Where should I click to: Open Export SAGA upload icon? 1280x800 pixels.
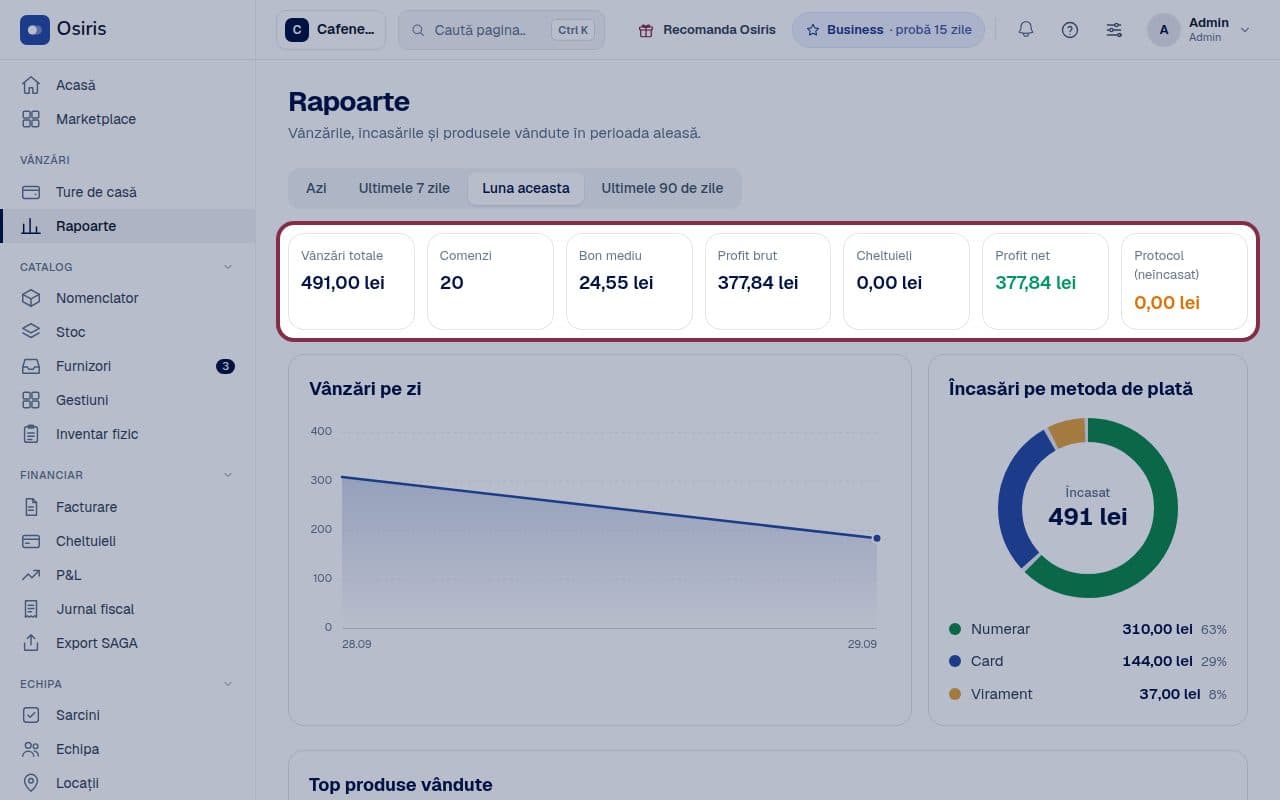coord(31,643)
